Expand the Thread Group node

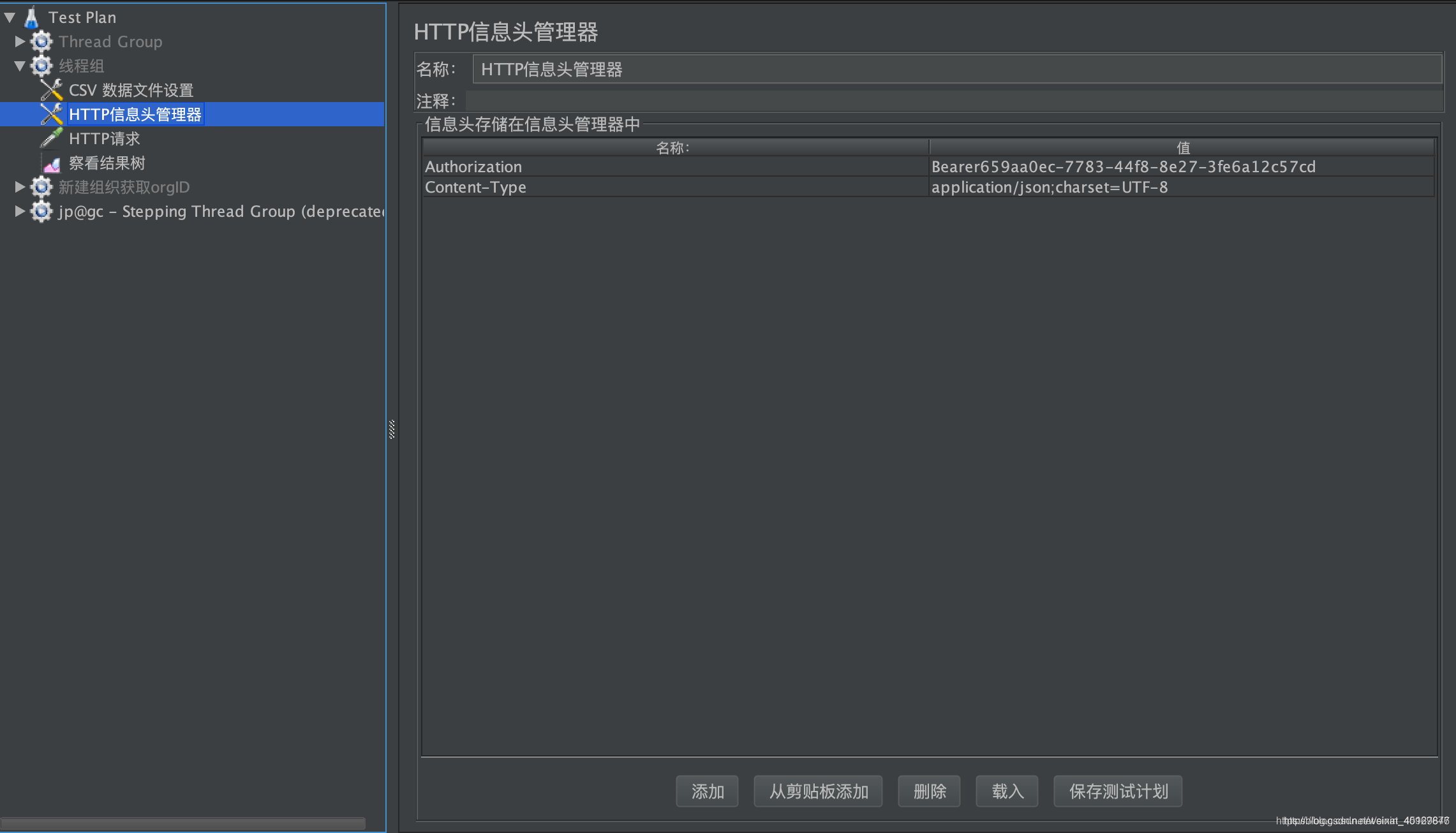pyautogui.click(x=20, y=41)
